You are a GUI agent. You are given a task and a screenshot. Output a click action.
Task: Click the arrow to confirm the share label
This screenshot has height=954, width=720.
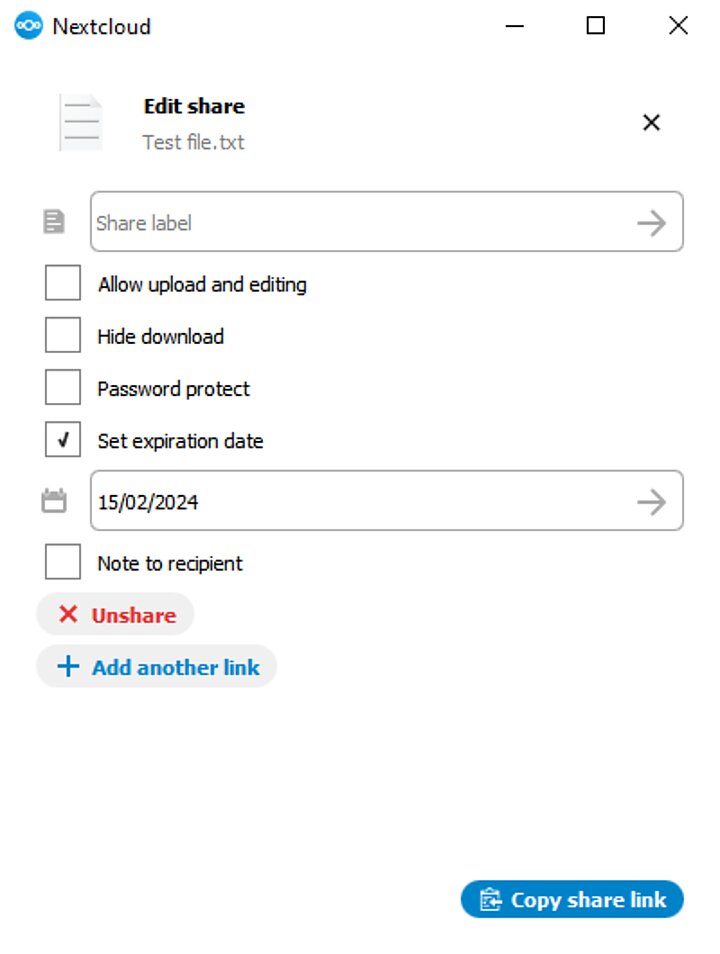(x=653, y=222)
